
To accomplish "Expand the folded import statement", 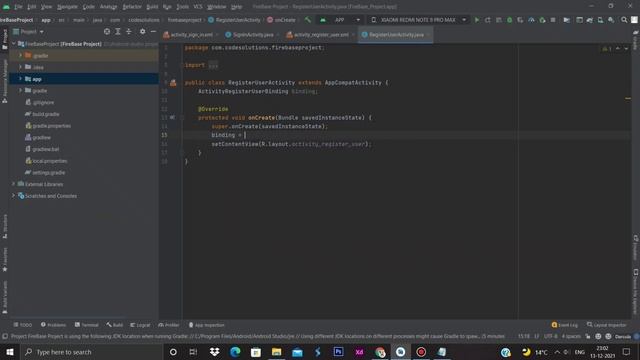I will 213,65.
